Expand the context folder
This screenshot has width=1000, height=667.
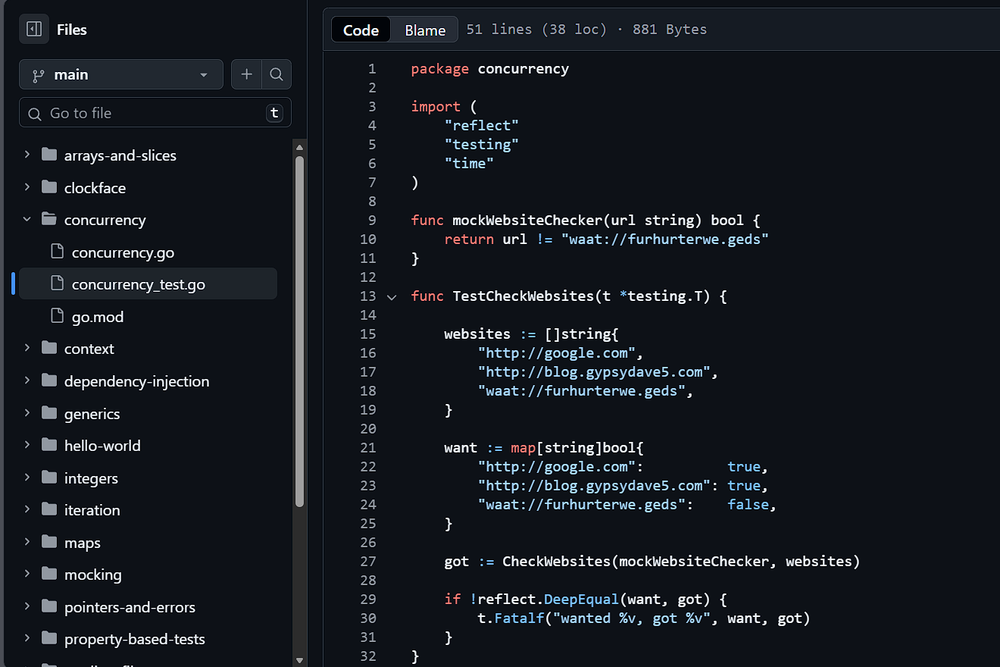pos(88,348)
